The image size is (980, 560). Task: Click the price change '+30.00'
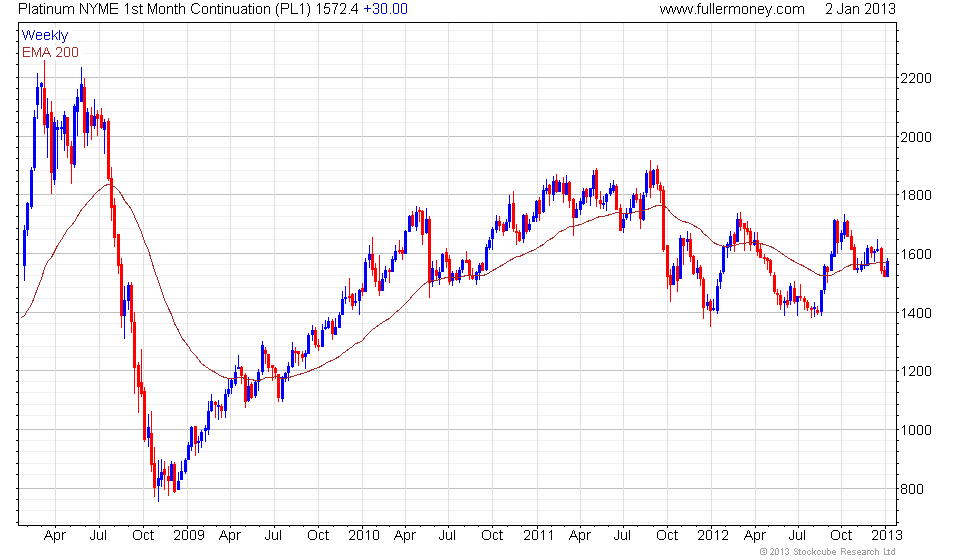point(385,9)
